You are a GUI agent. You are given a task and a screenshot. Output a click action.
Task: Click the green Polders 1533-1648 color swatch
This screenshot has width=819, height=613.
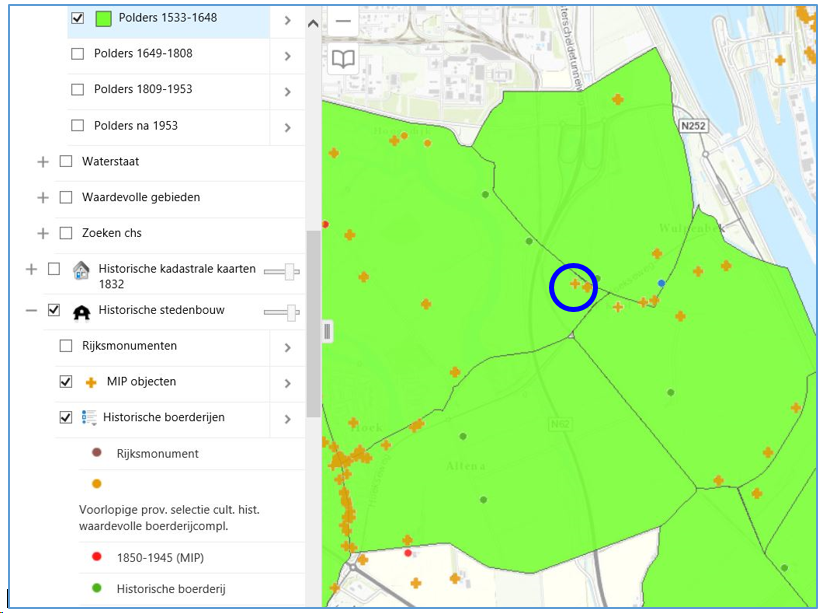tap(103, 19)
